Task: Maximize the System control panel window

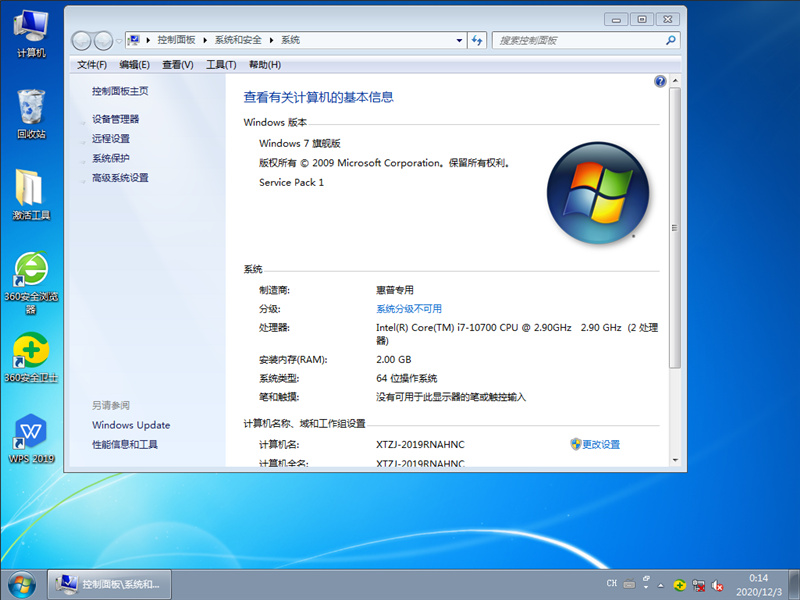Action: 642,19
